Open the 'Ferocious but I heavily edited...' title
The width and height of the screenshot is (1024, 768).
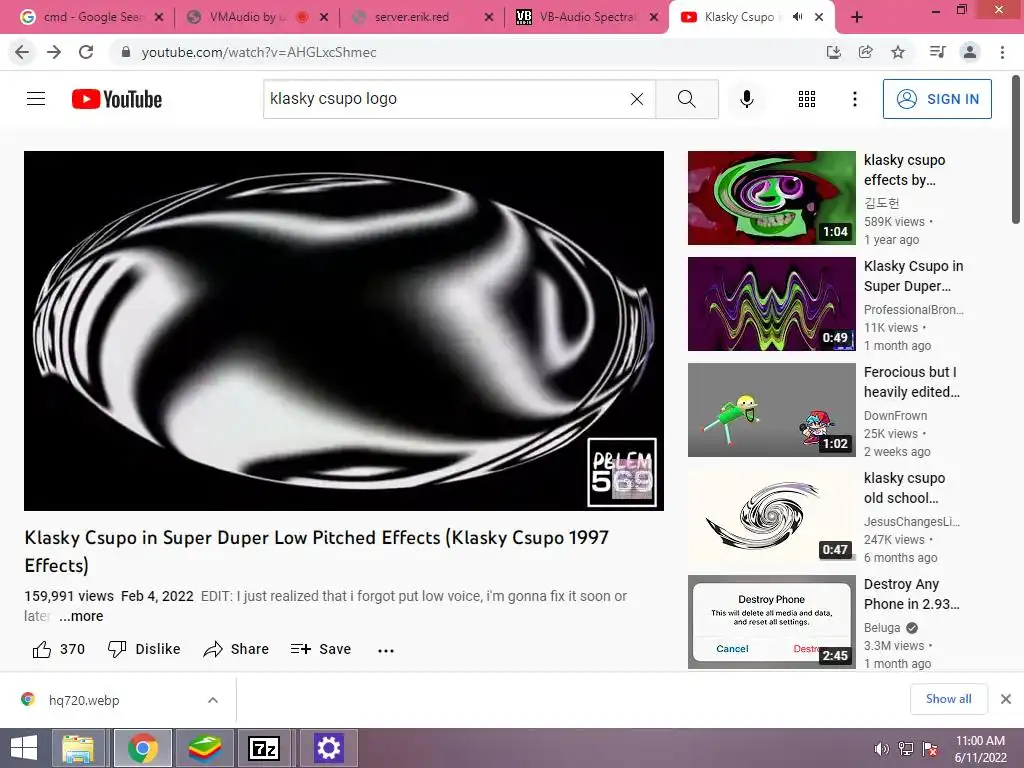click(912, 382)
